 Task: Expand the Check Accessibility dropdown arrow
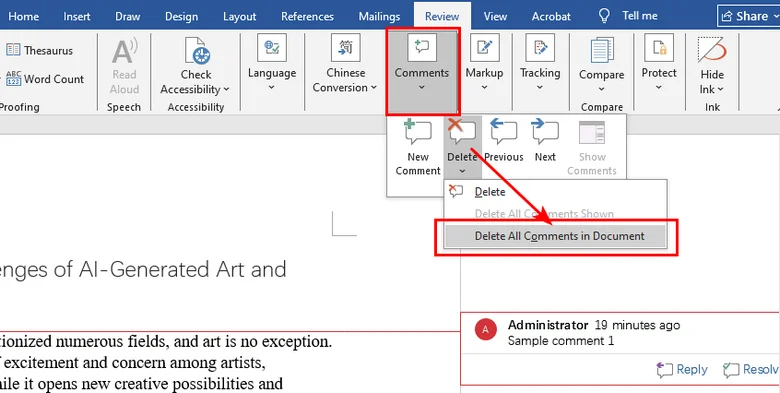pos(226,90)
